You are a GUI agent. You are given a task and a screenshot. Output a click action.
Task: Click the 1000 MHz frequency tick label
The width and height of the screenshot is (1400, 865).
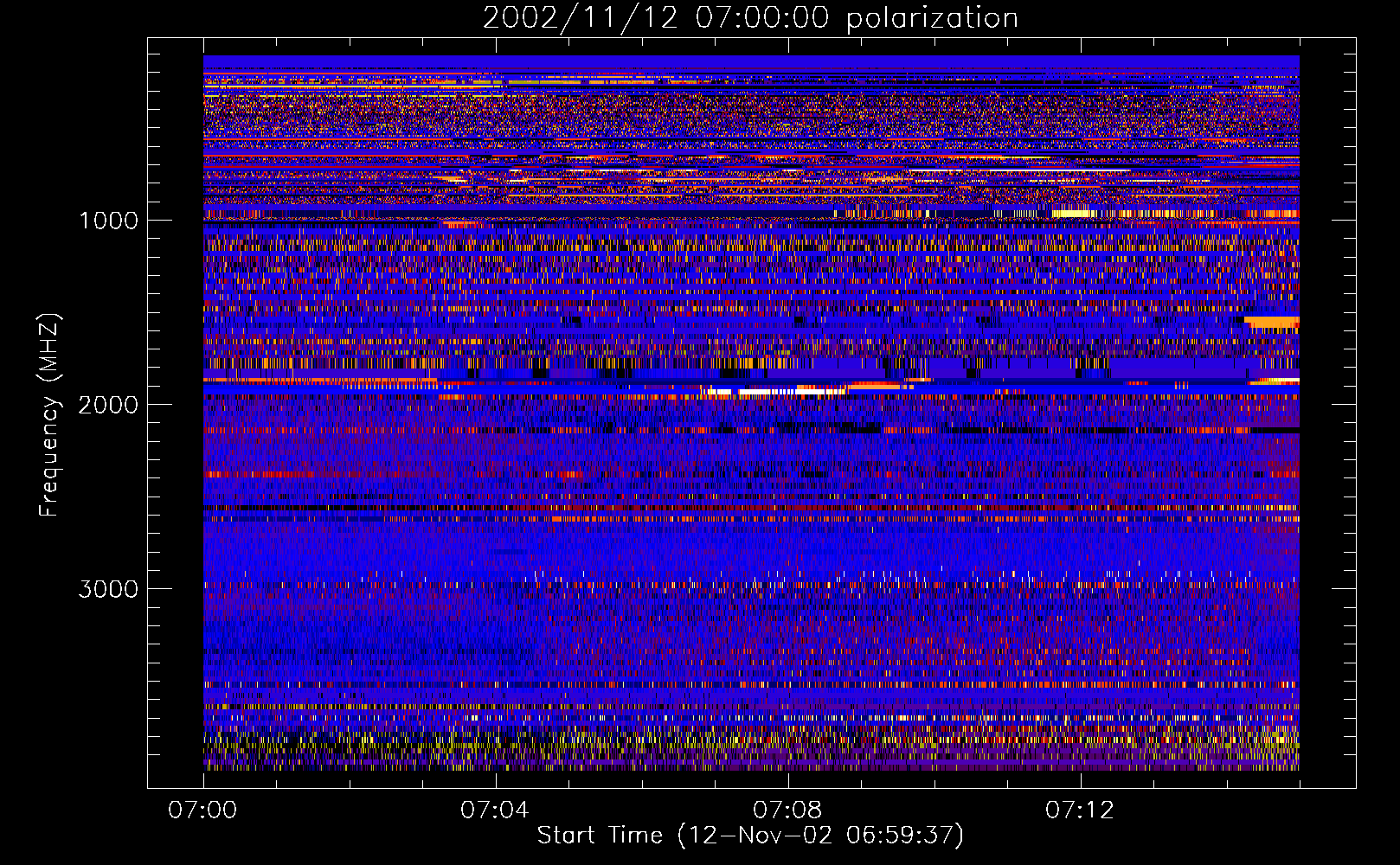tap(109, 221)
